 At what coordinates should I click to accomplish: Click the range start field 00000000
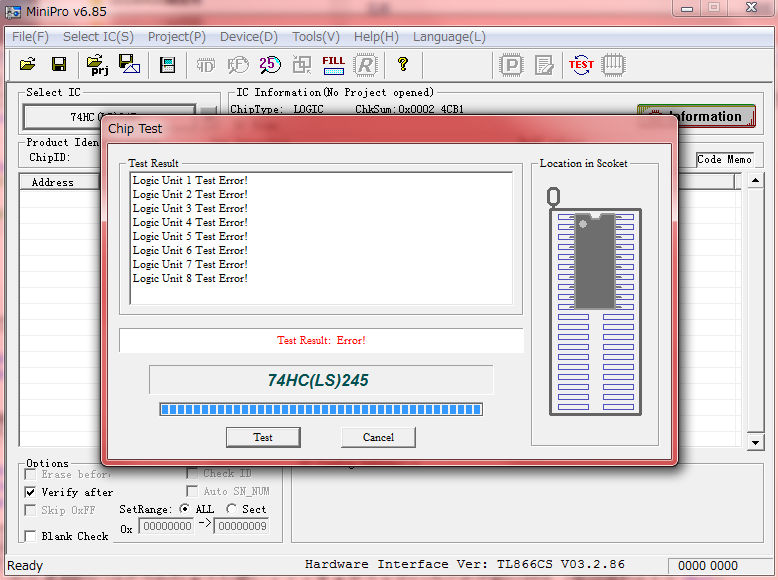(x=167, y=526)
